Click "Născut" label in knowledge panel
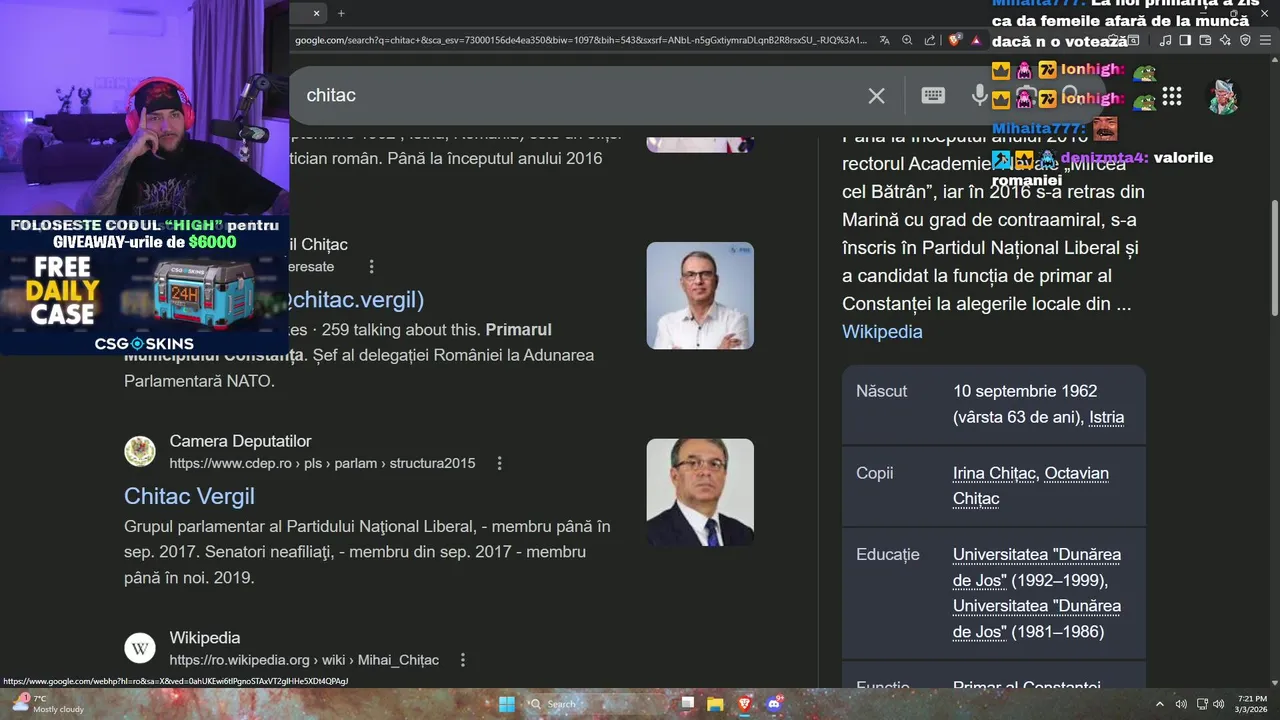The width and height of the screenshot is (1280, 720). click(882, 391)
